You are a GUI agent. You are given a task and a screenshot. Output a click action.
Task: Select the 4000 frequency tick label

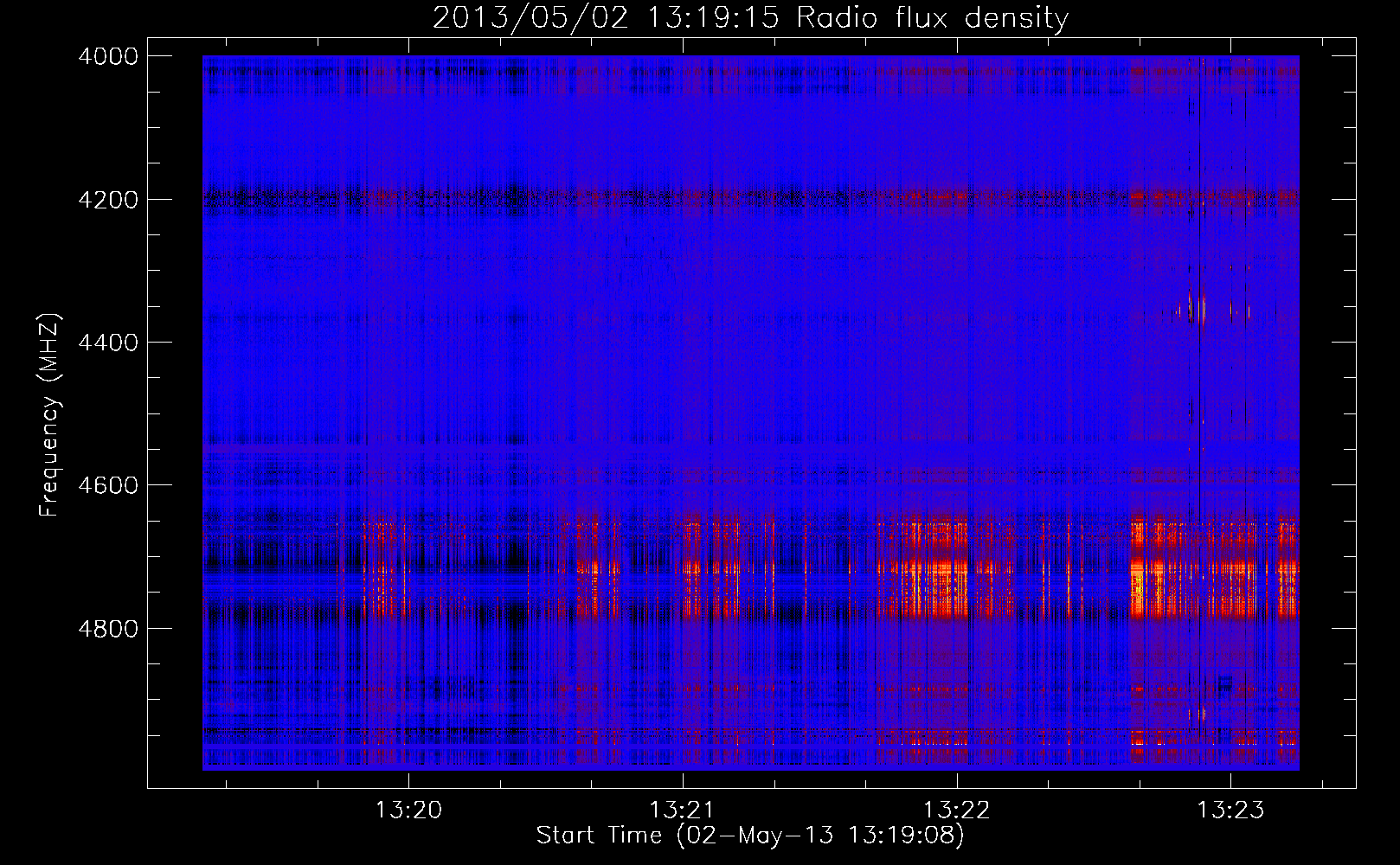[x=108, y=56]
